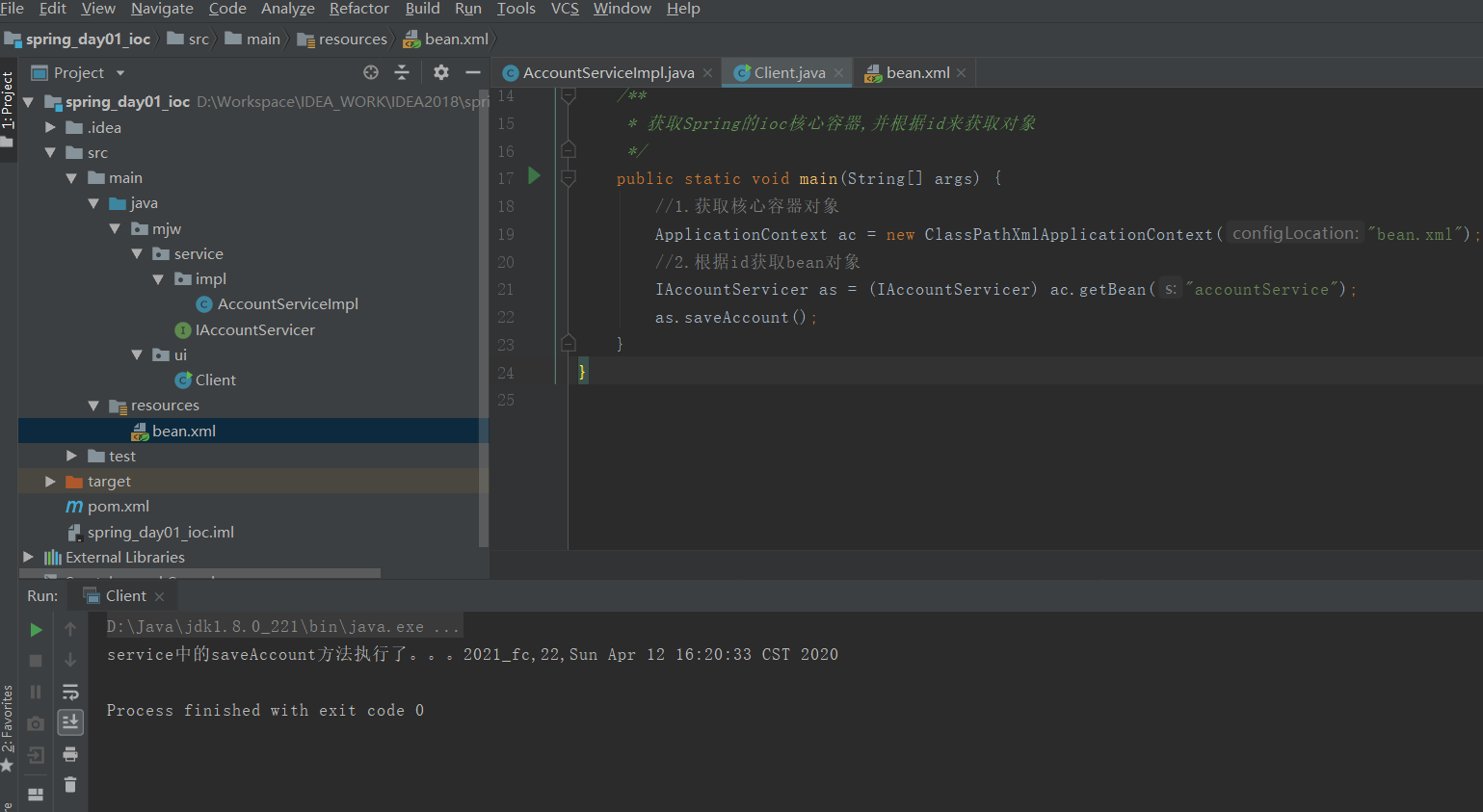
Task: Open the Tools menu
Action: point(516,9)
